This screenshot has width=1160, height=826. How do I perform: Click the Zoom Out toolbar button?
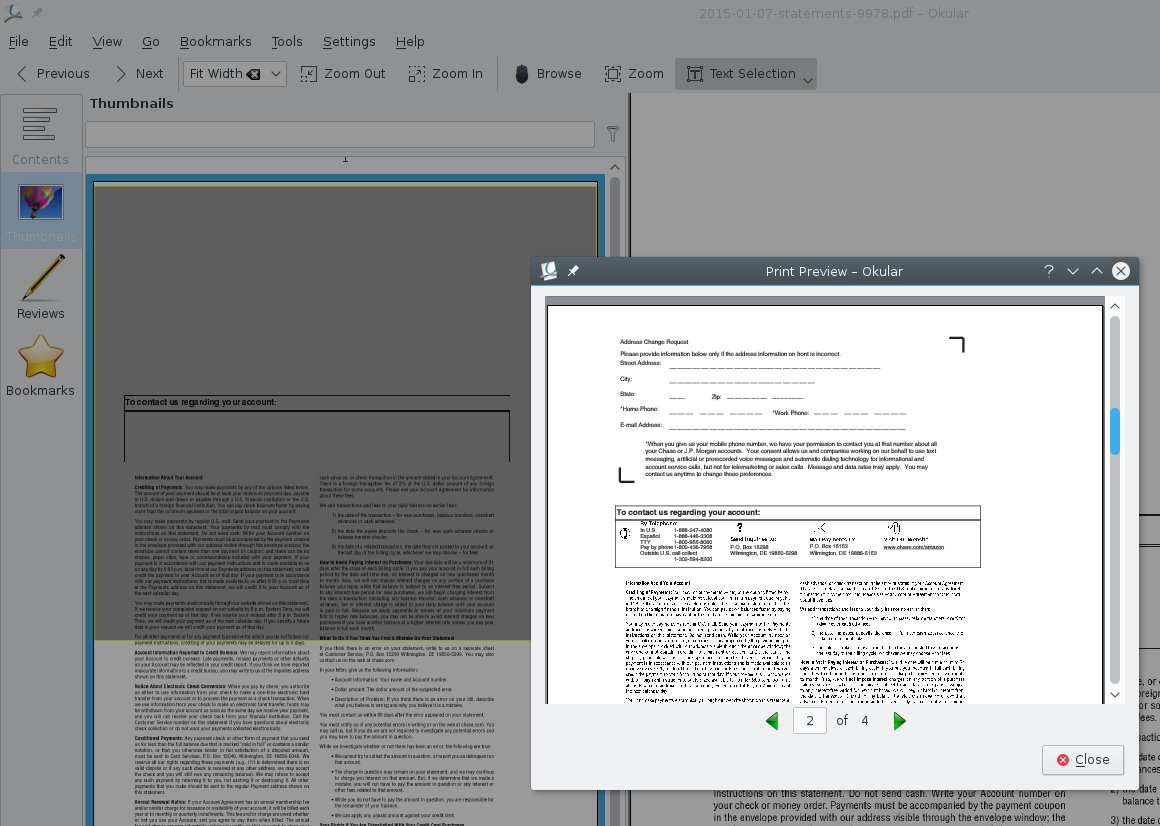[343, 73]
